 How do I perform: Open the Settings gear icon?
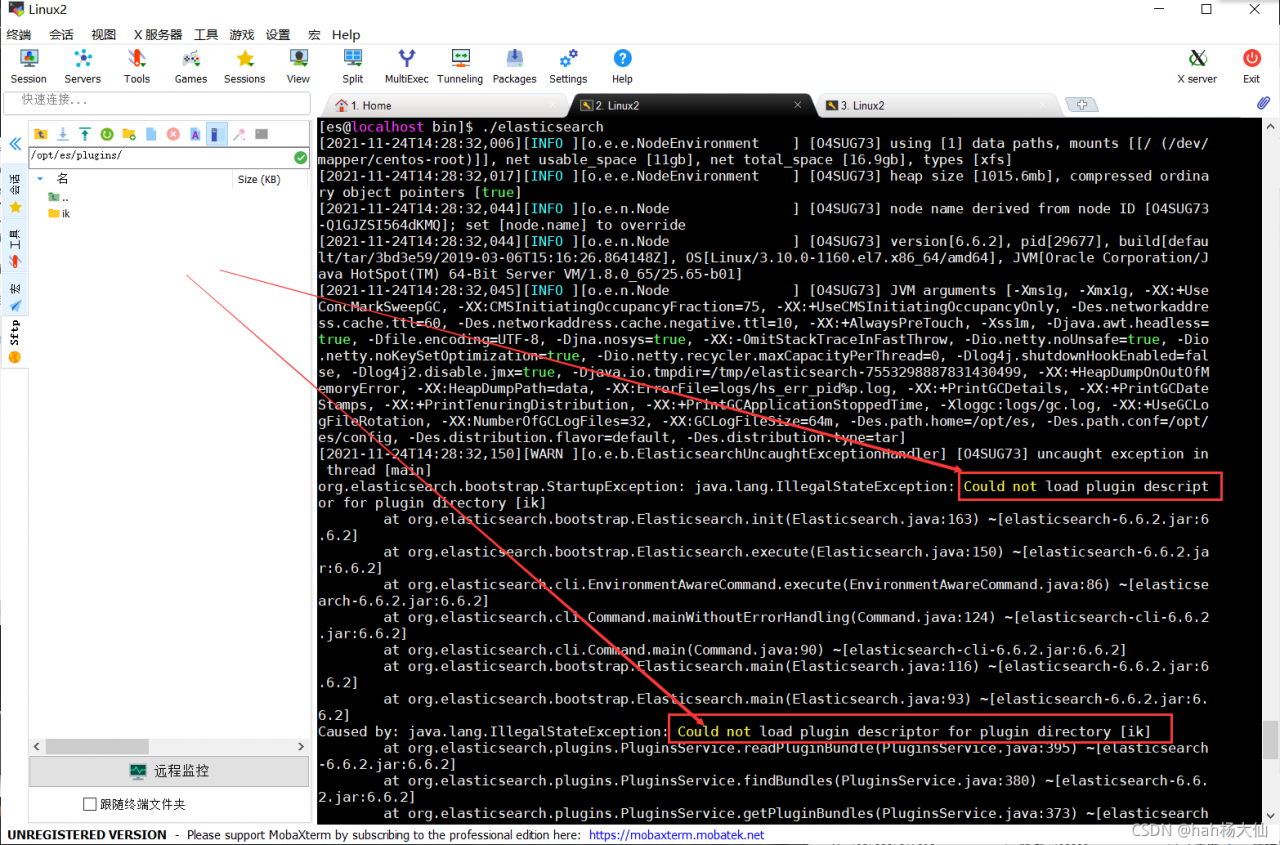568,67
